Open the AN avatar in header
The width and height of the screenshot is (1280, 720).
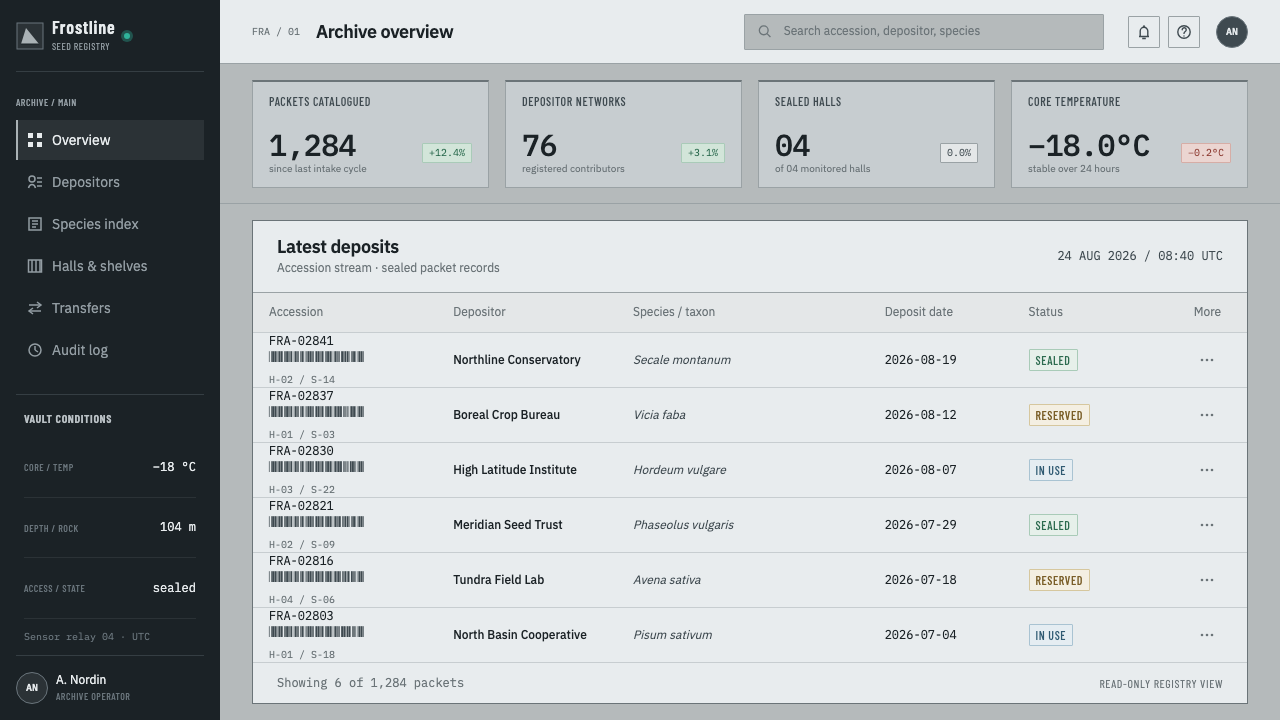pos(1232,32)
